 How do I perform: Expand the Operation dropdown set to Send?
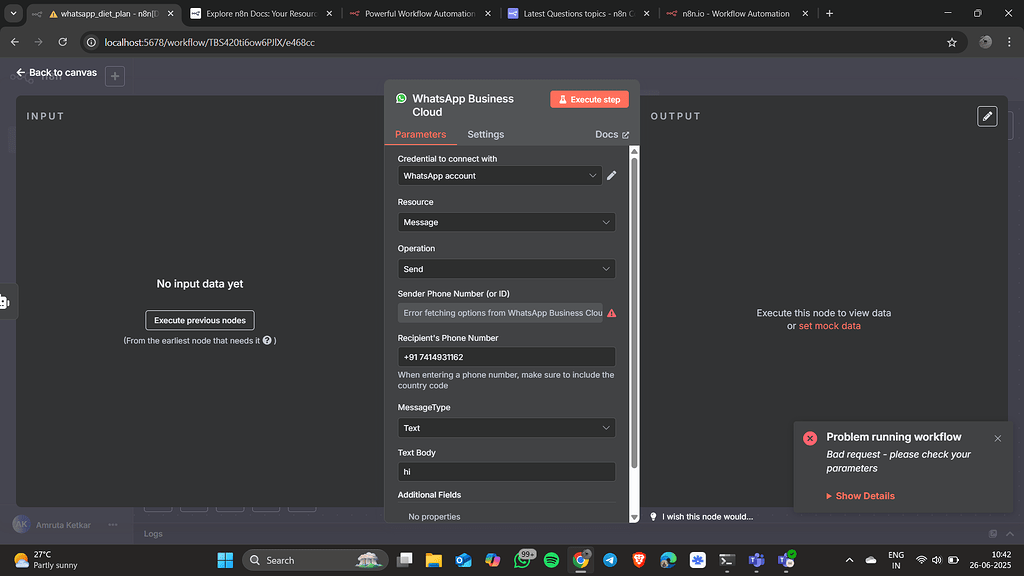[506, 268]
